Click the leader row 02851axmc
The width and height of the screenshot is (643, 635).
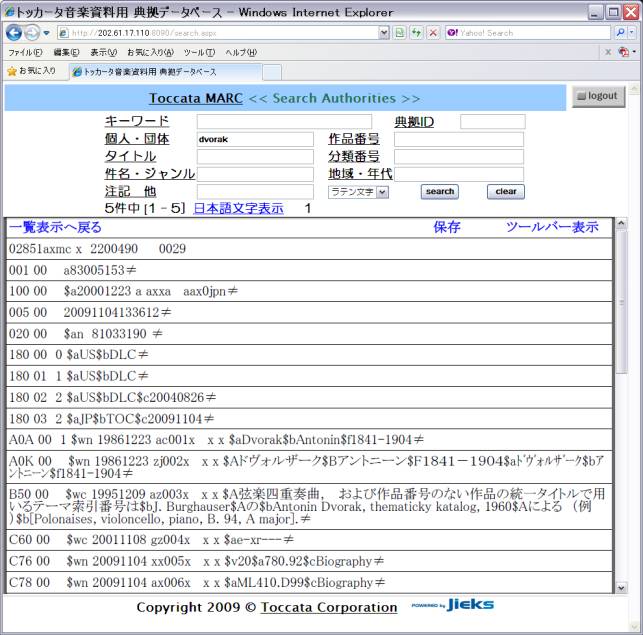(x=309, y=249)
